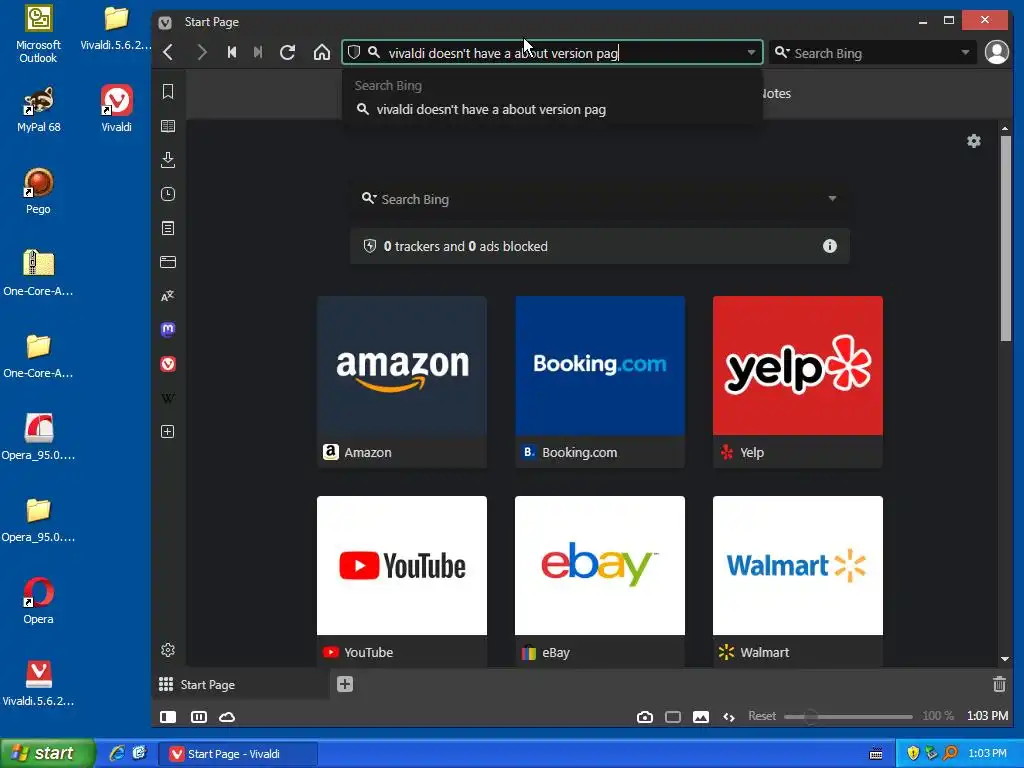Viewport: 1024px width, 768px height.
Task: Open the closed tabs trash bin
Action: (x=999, y=684)
